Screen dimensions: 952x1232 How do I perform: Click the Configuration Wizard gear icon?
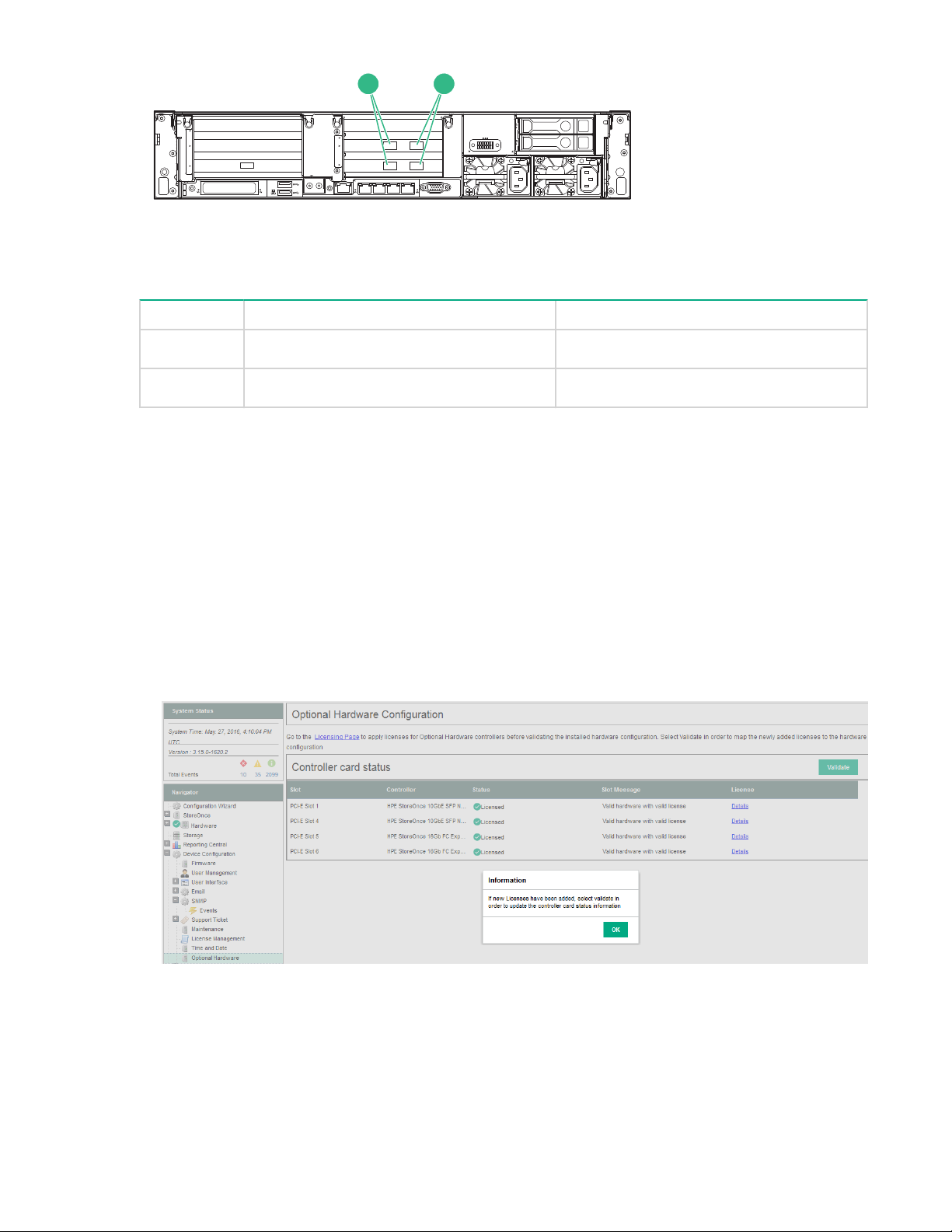tap(176, 806)
